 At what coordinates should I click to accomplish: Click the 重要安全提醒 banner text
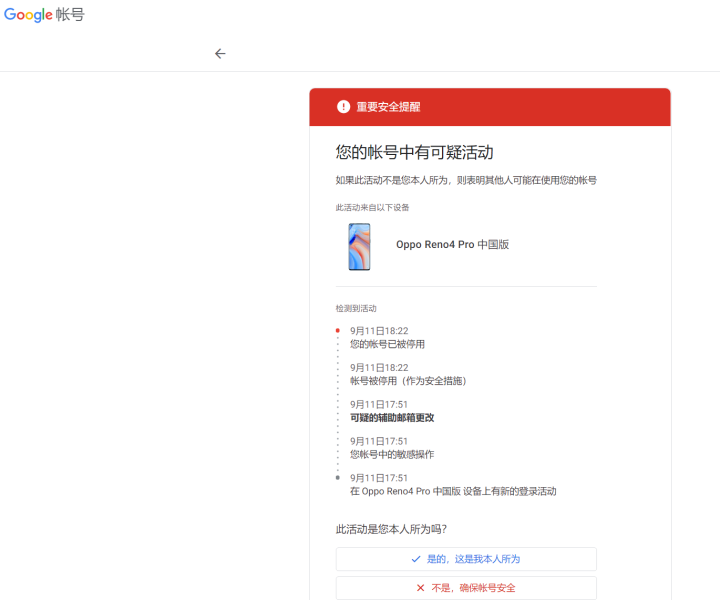point(388,107)
